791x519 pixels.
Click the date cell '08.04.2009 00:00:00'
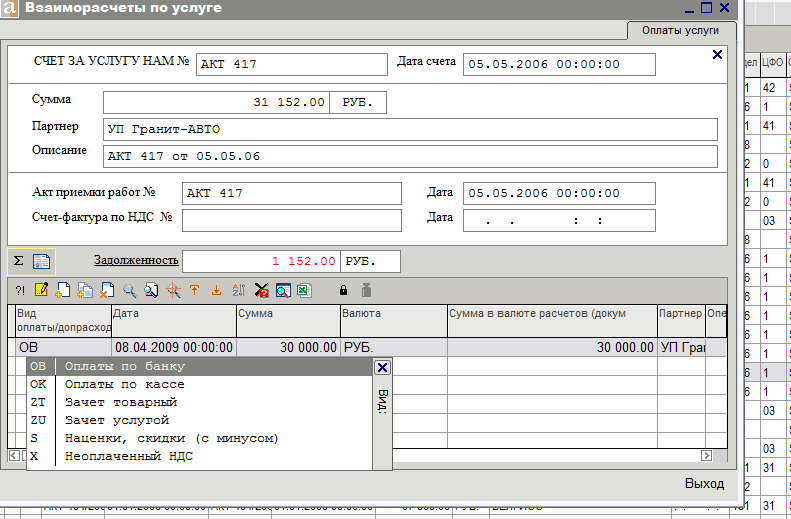coord(174,348)
